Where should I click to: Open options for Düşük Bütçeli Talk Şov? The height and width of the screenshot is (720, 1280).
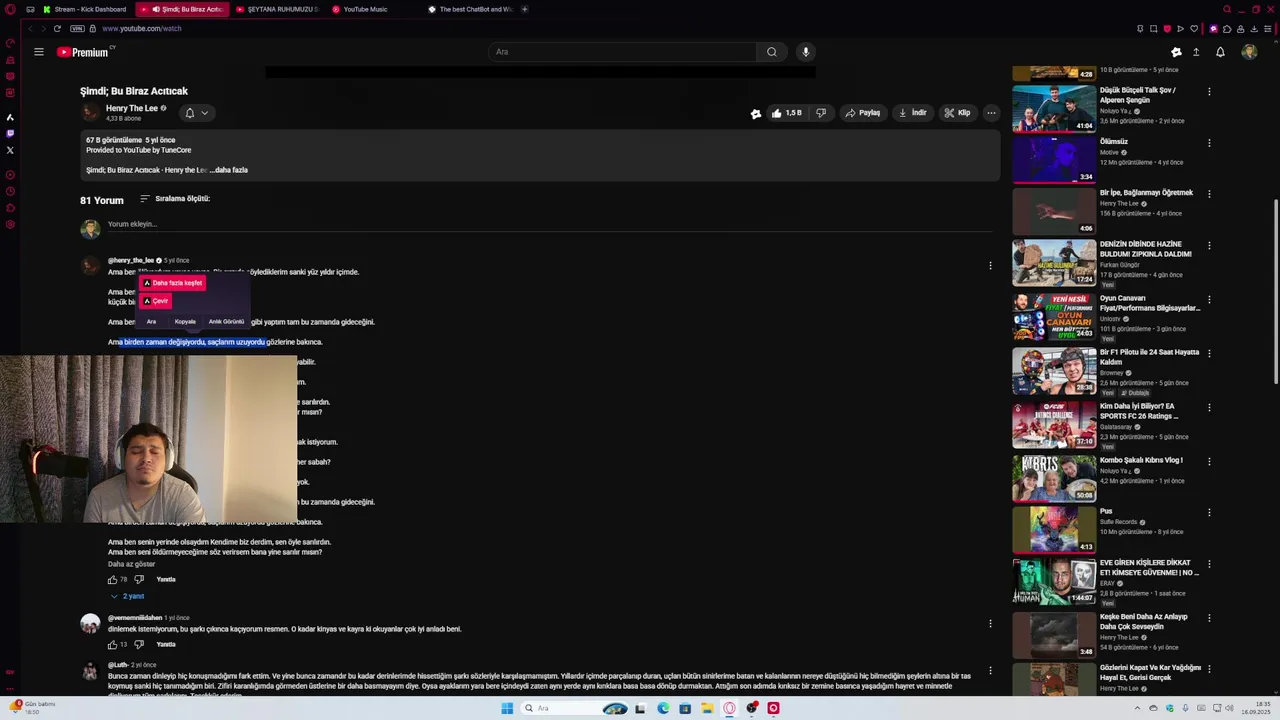[x=1209, y=91]
